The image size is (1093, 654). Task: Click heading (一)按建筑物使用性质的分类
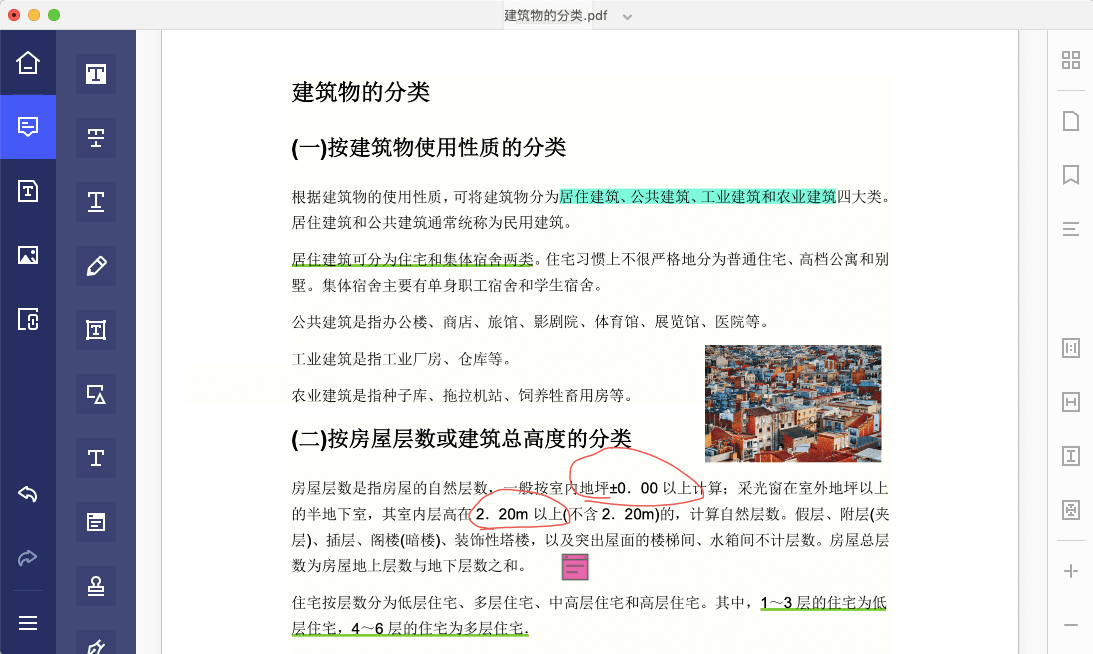pos(429,148)
